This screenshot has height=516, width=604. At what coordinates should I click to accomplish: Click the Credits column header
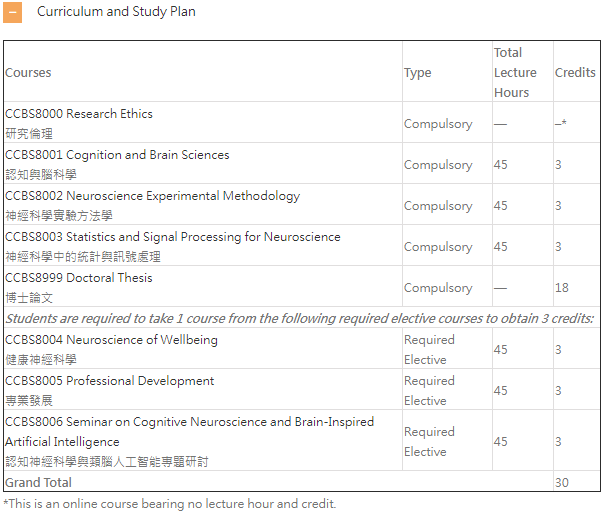[x=575, y=73]
